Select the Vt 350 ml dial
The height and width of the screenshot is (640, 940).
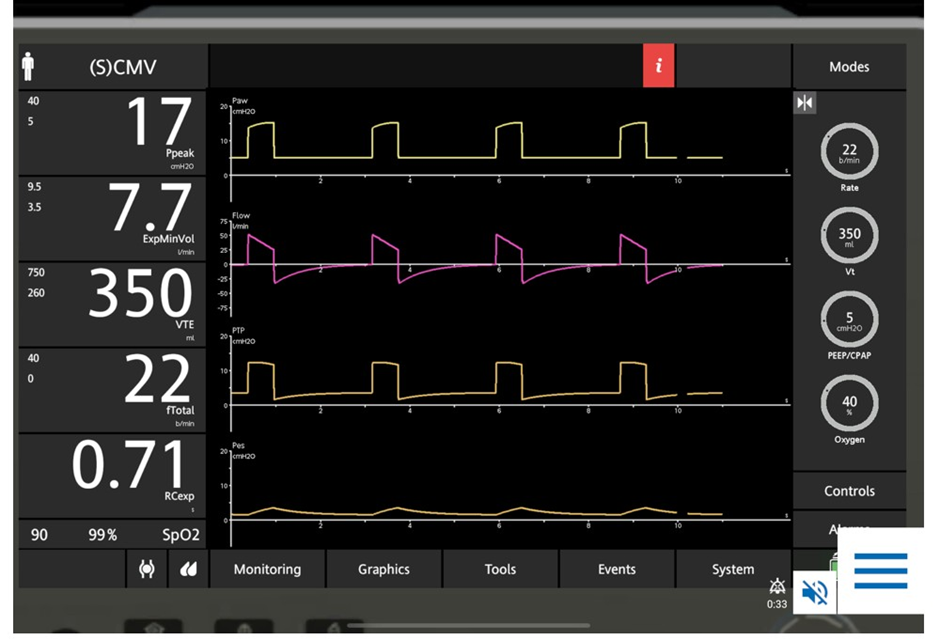click(849, 236)
